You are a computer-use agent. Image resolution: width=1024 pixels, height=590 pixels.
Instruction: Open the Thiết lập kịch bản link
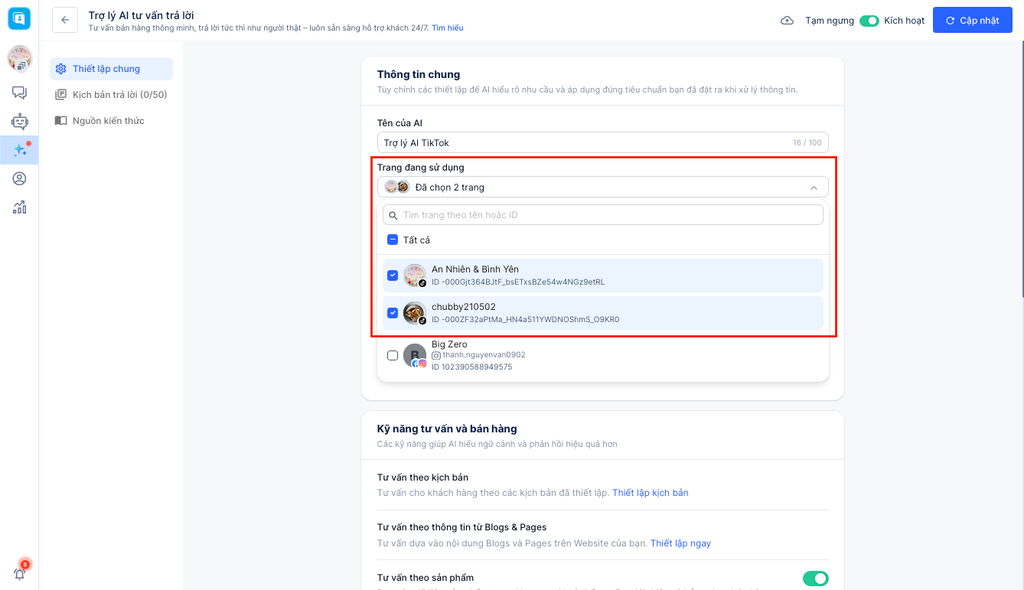[650, 493]
